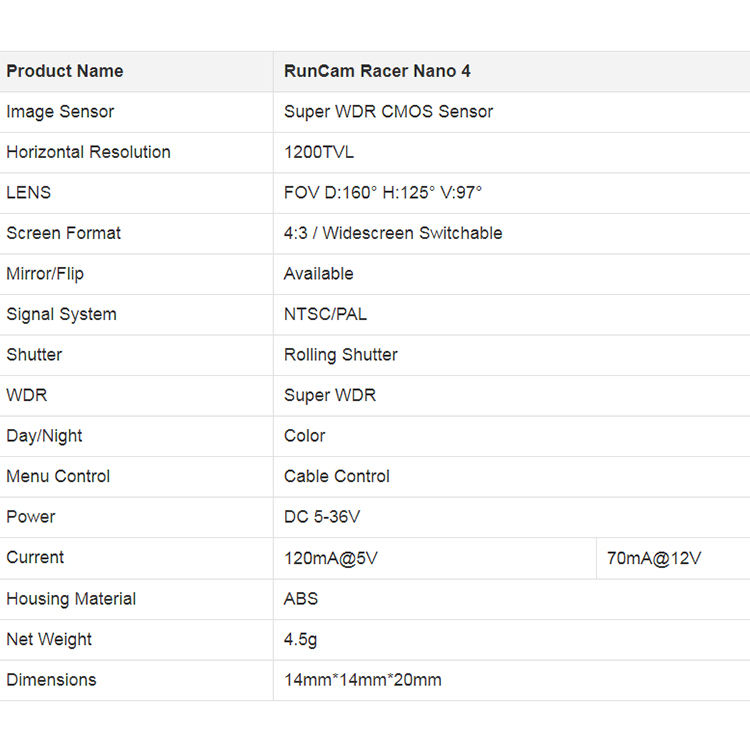Click the Housing Material label
This screenshot has width=750, height=750.
point(71,599)
